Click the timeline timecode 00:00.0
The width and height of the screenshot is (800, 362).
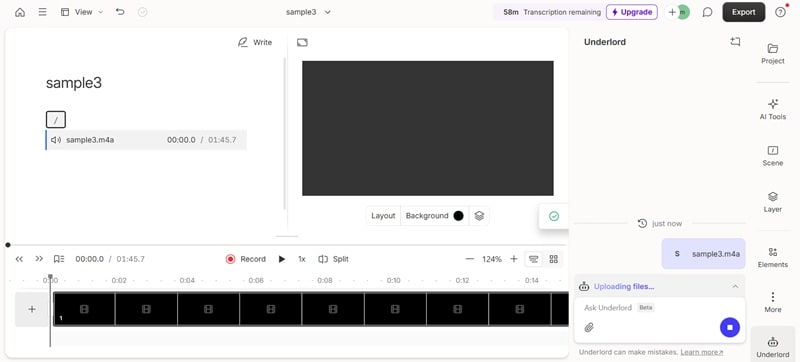coord(89,259)
